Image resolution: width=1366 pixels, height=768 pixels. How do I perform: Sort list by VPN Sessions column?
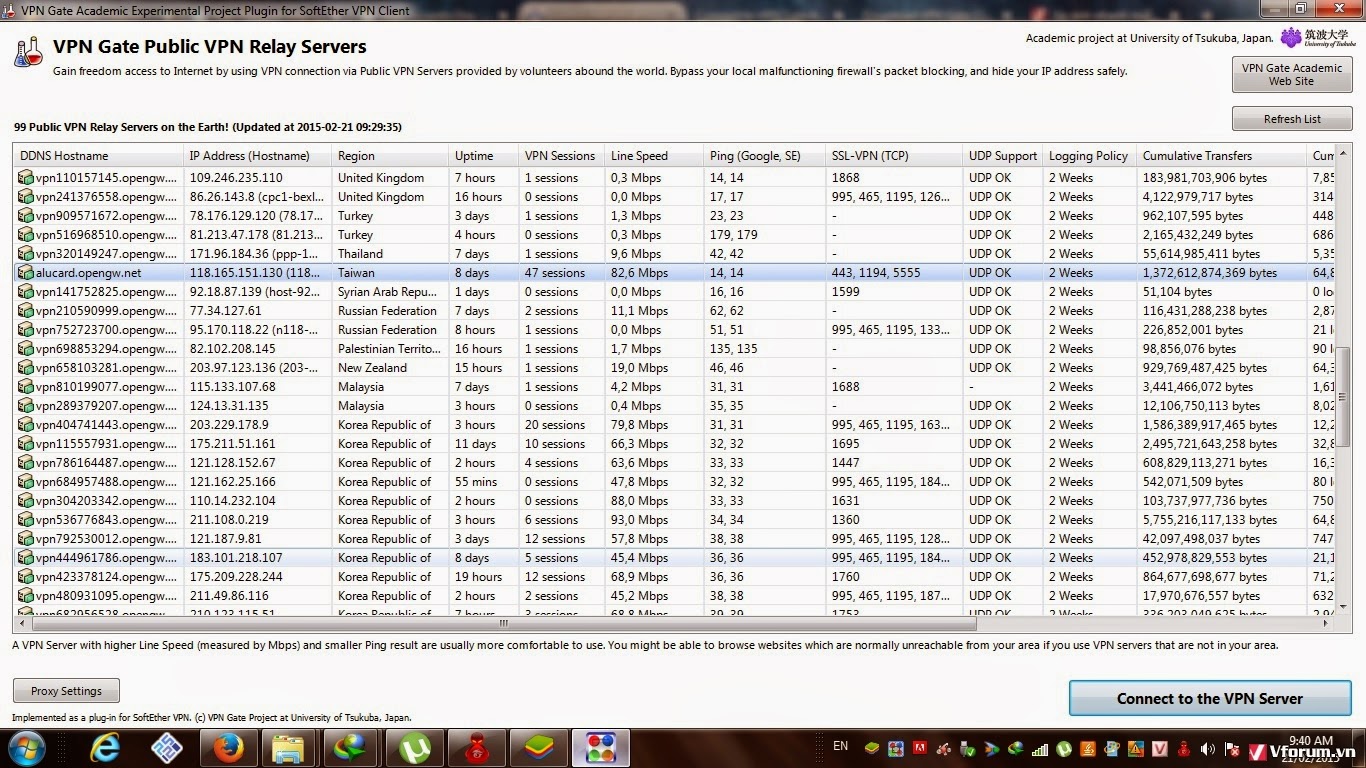562,156
